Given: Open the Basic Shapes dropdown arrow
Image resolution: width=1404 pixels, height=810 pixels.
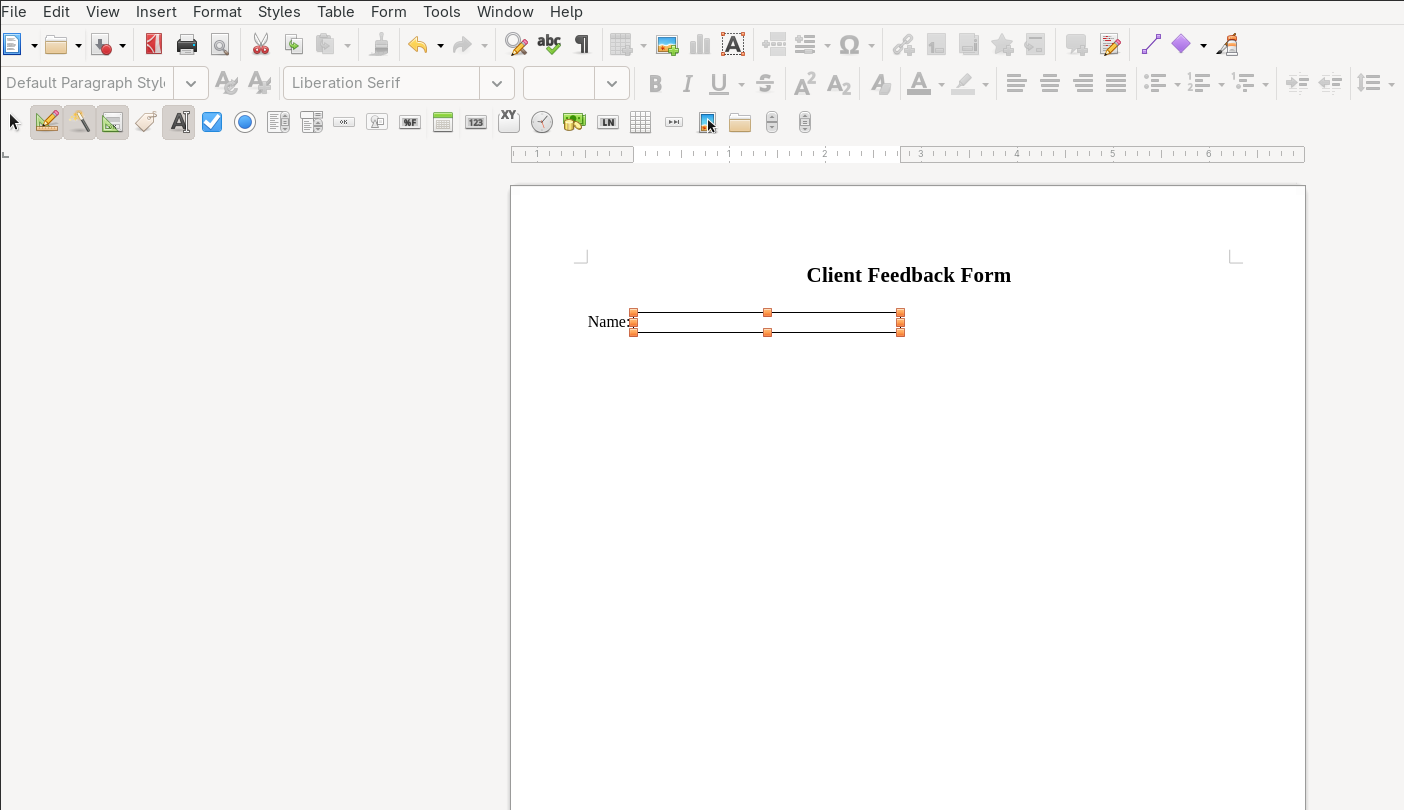Looking at the screenshot, I should (x=1203, y=45).
